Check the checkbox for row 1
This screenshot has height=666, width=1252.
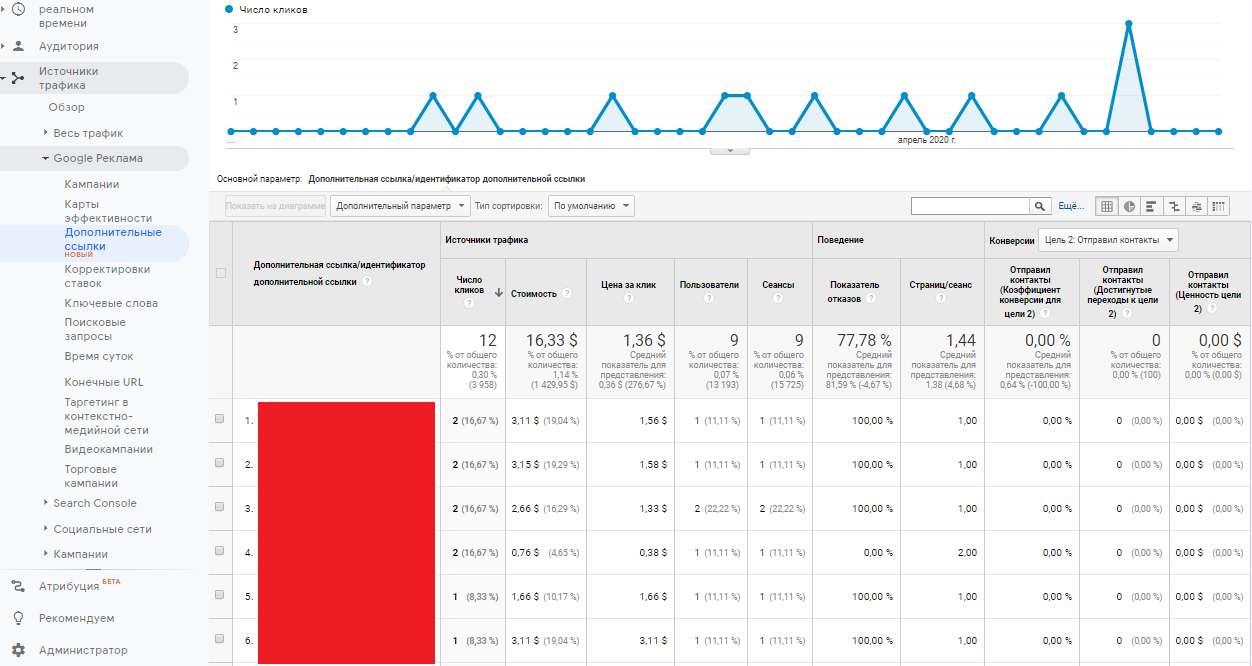[x=220, y=420]
